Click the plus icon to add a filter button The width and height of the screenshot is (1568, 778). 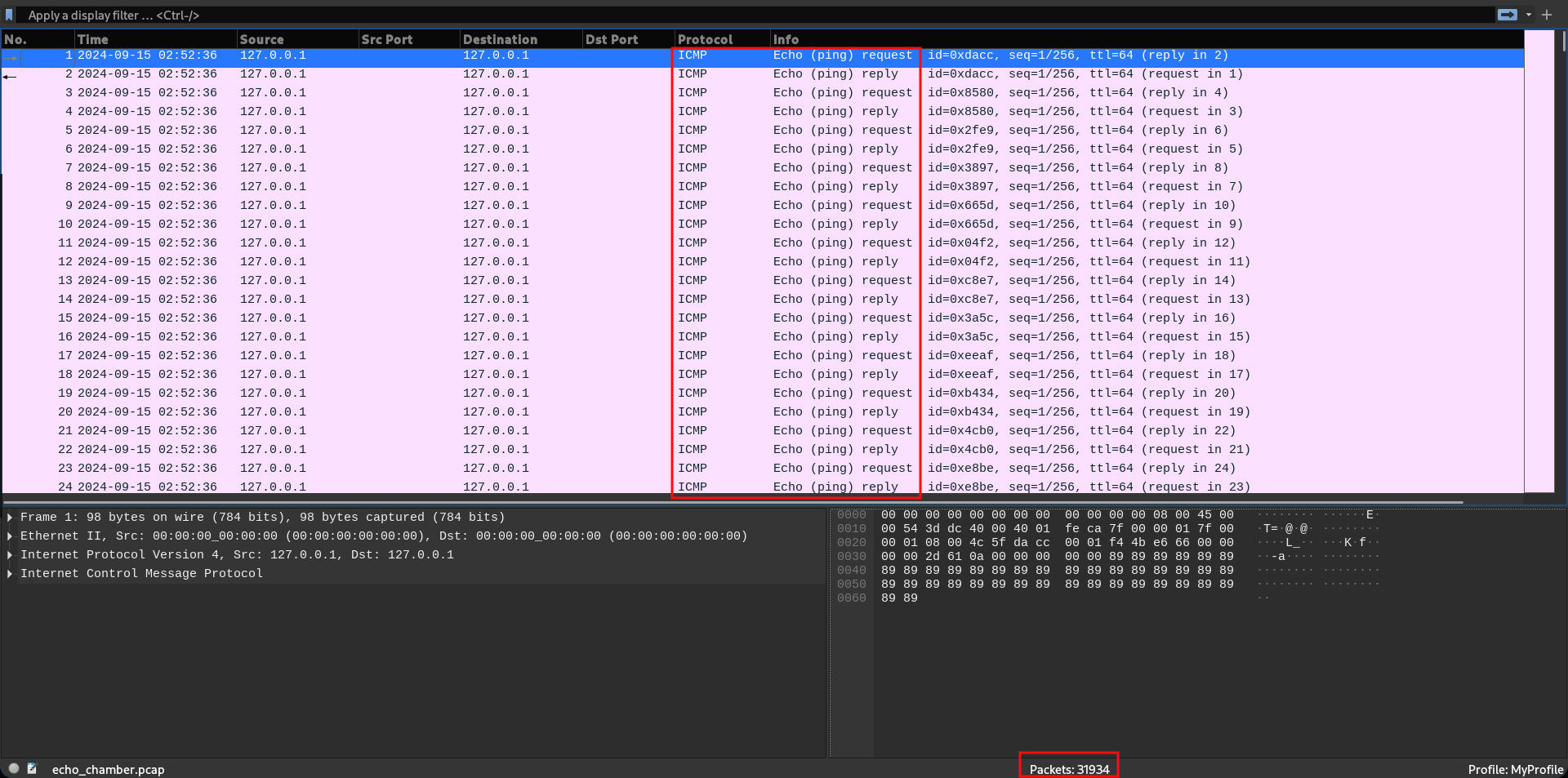point(1547,15)
